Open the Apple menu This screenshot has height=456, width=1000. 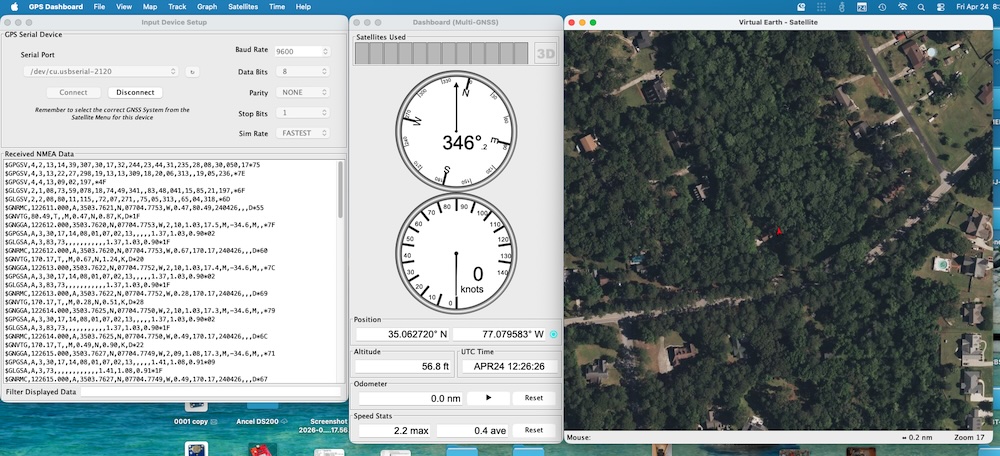(x=13, y=6)
